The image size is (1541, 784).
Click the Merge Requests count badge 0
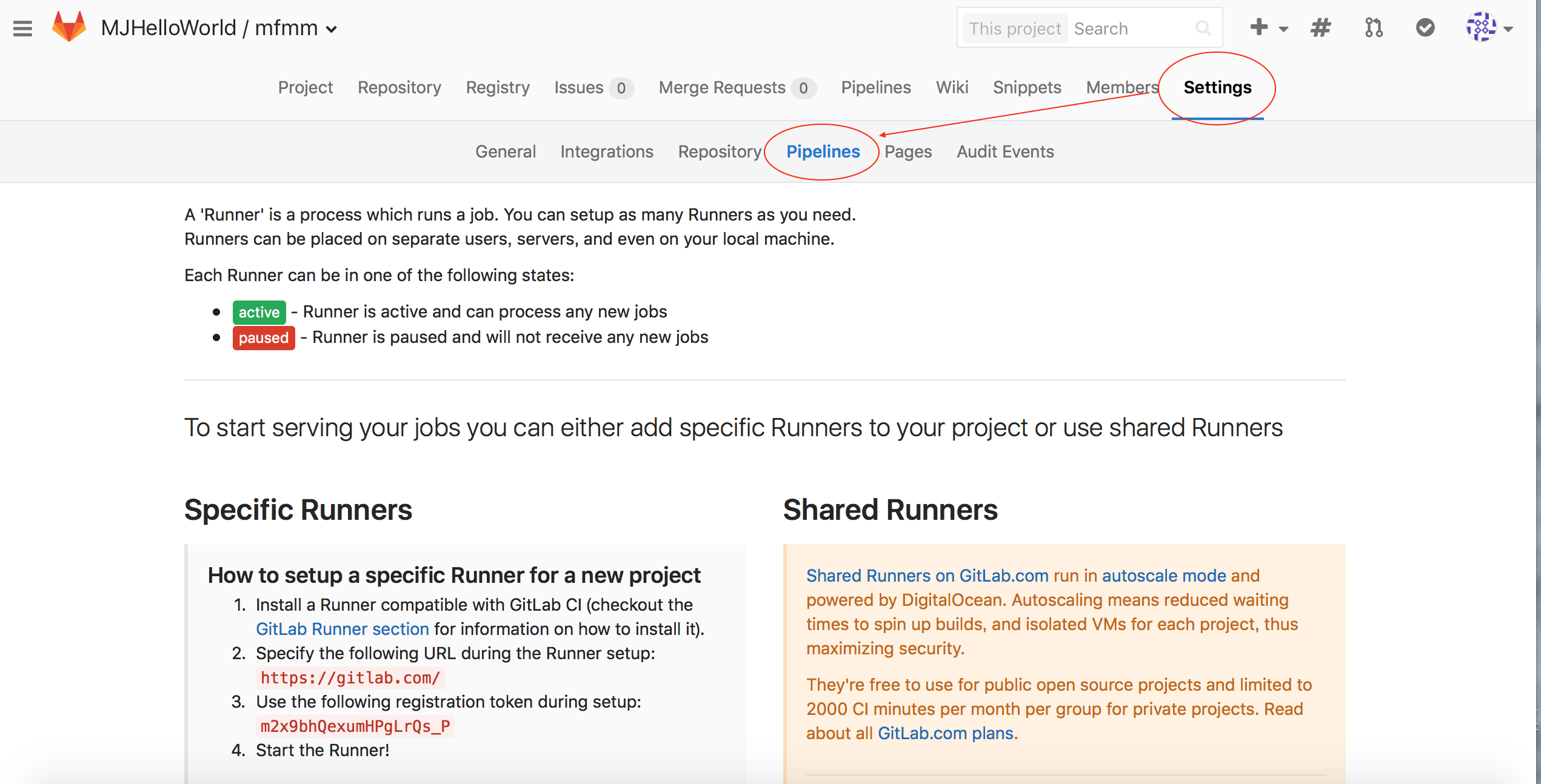pos(803,88)
